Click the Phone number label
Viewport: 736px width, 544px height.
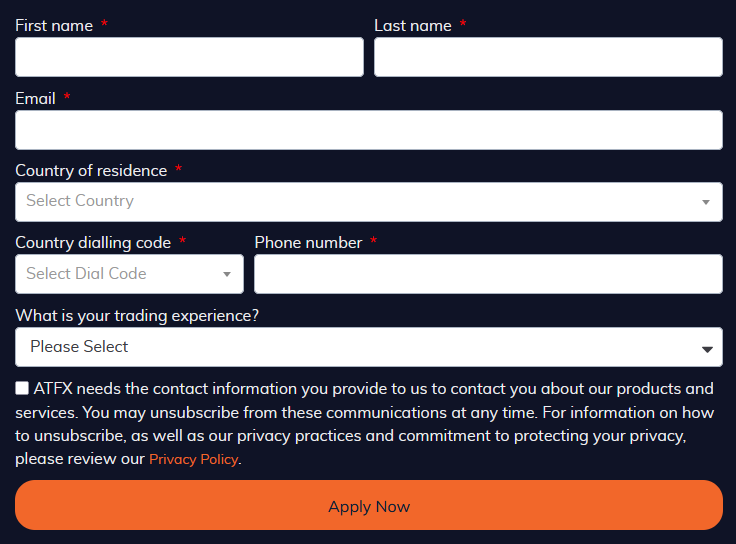308,243
